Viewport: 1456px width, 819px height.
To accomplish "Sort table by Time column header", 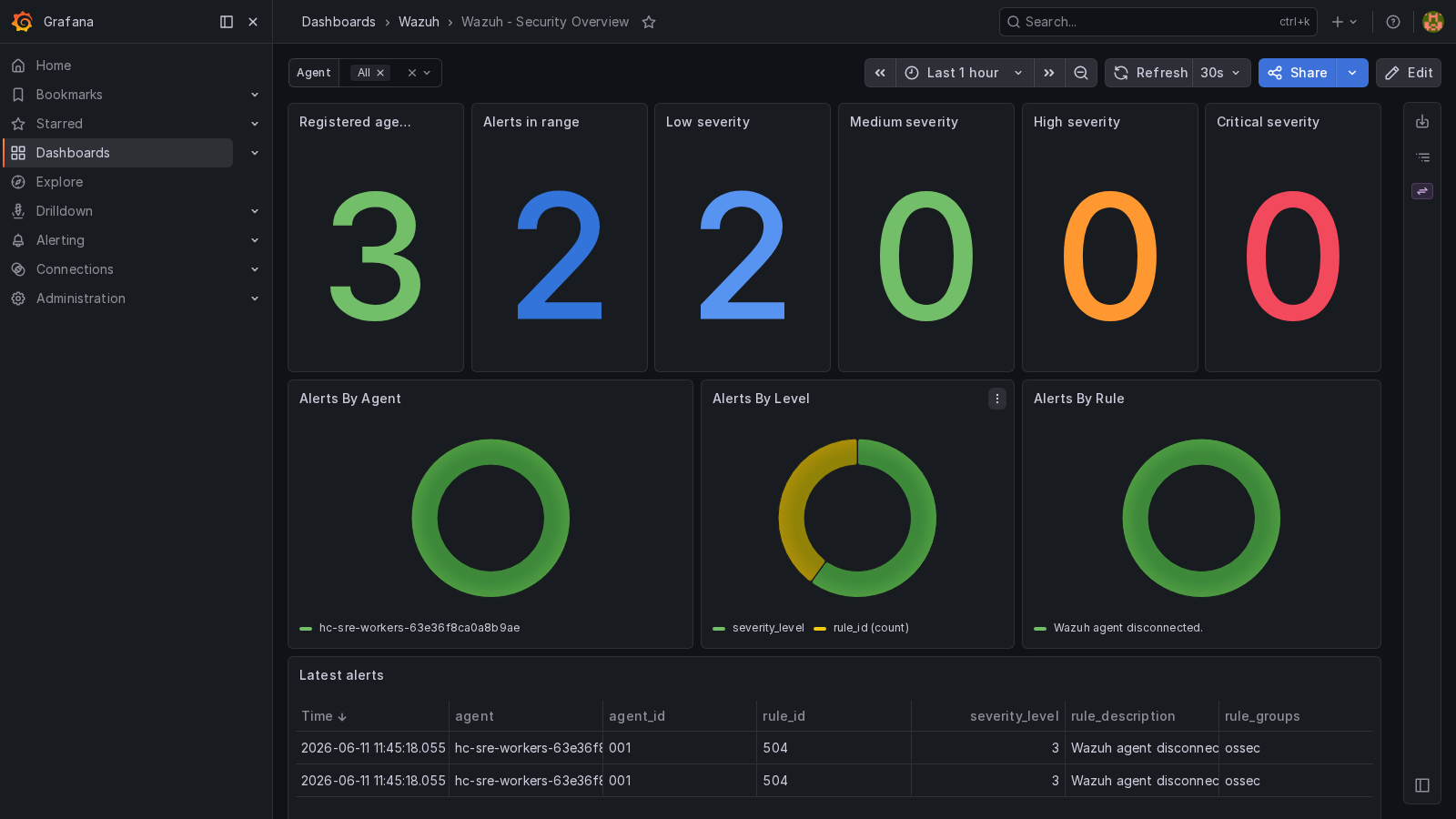I will [324, 716].
